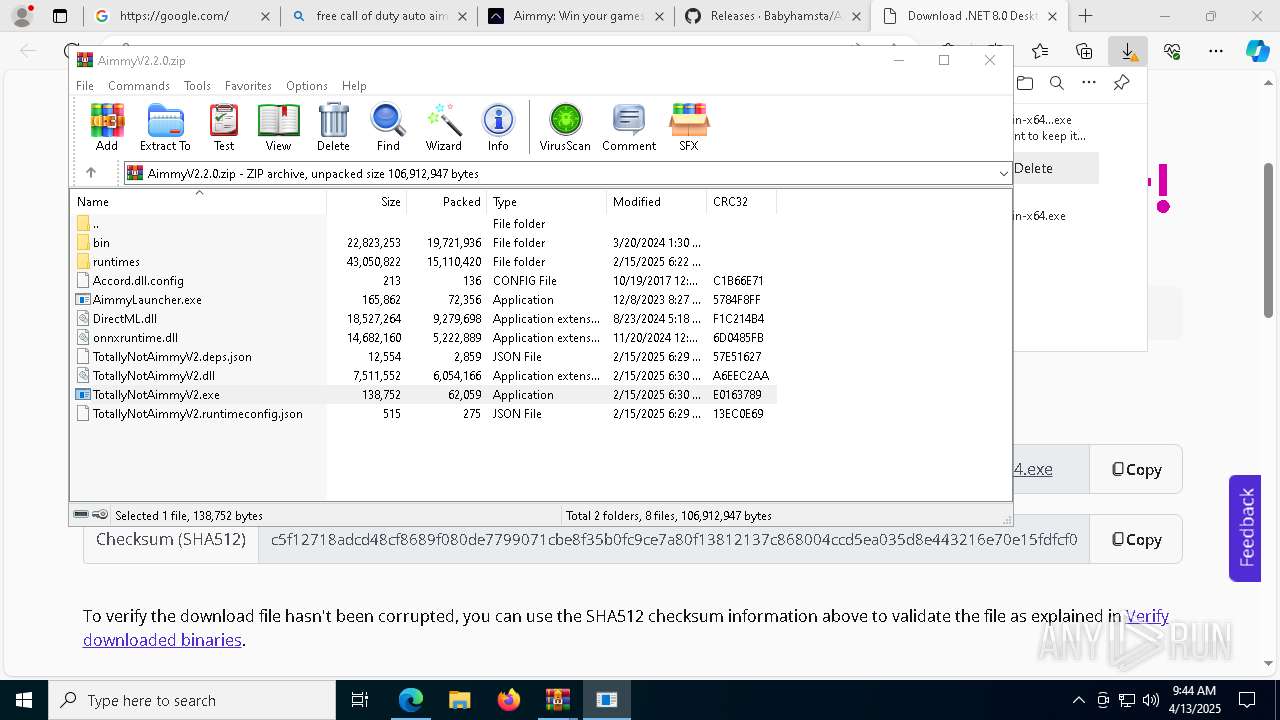Switch to the google.com browser tab
The width and height of the screenshot is (1280, 720).
pos(180,16)
